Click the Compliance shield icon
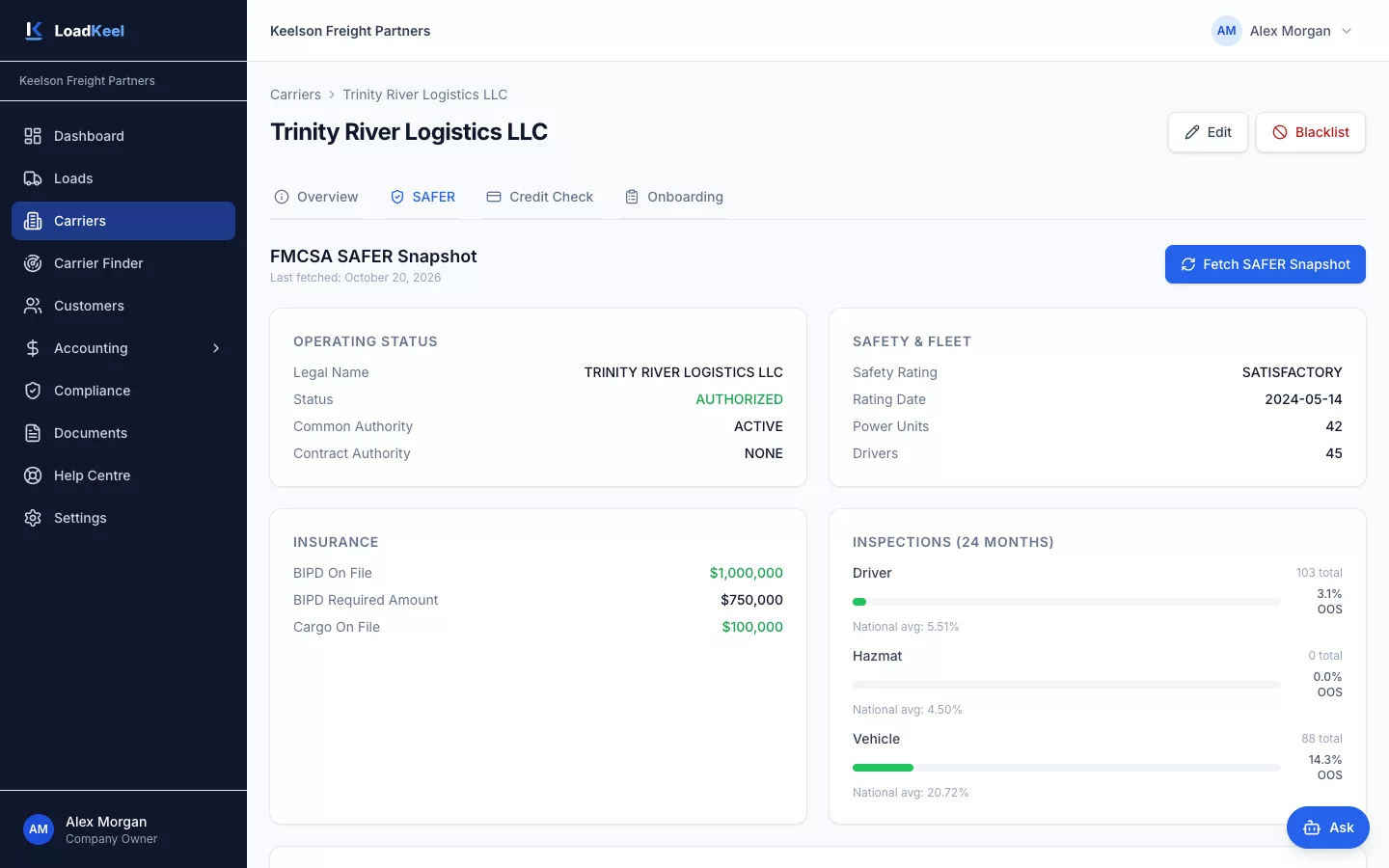Screen dimensions: 1389x868 click(x=33, y=391)
